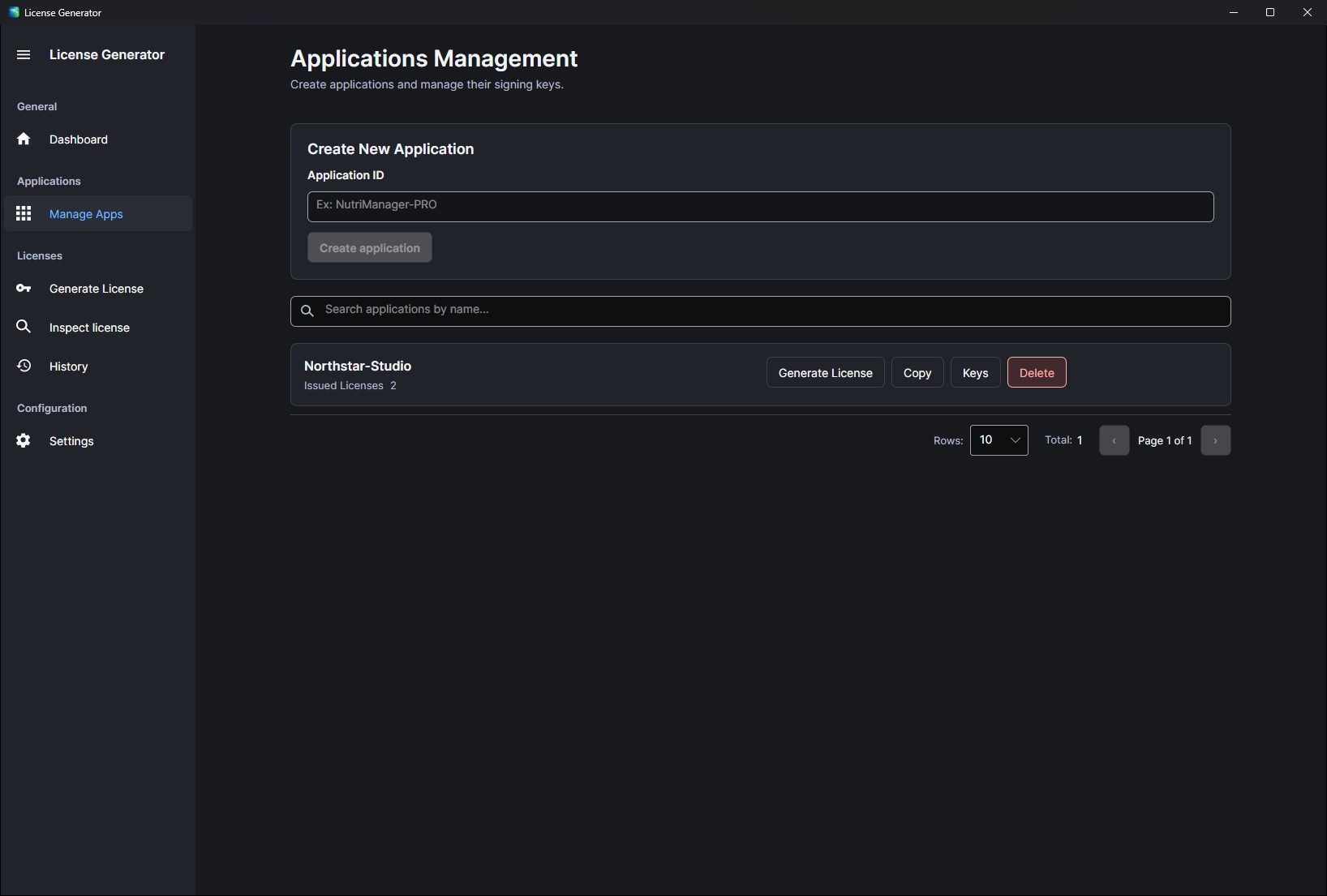Go to the previous page arrow
The width and height of the screenshot is (1327, 896).
click(x=1114, y=440)
